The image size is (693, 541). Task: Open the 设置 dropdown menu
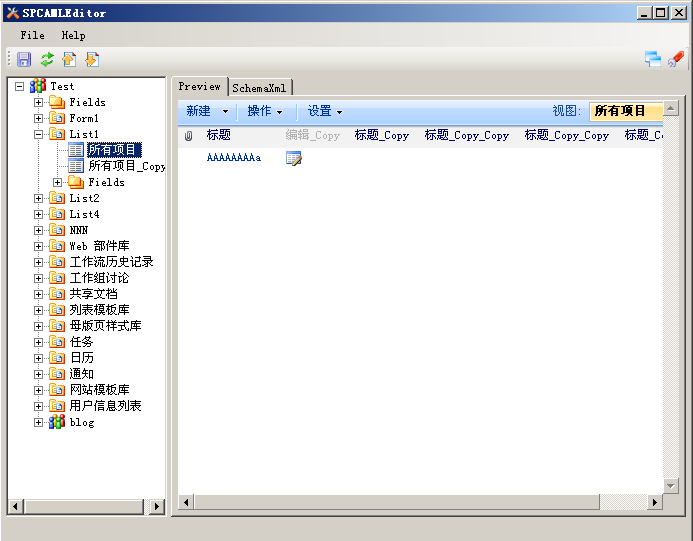tap(325, 111)
